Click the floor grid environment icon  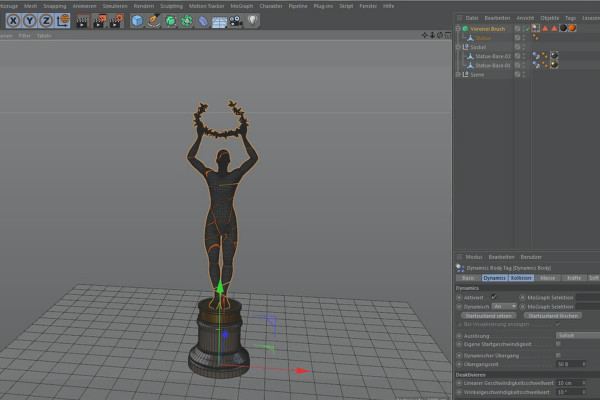tap(220, 20)
